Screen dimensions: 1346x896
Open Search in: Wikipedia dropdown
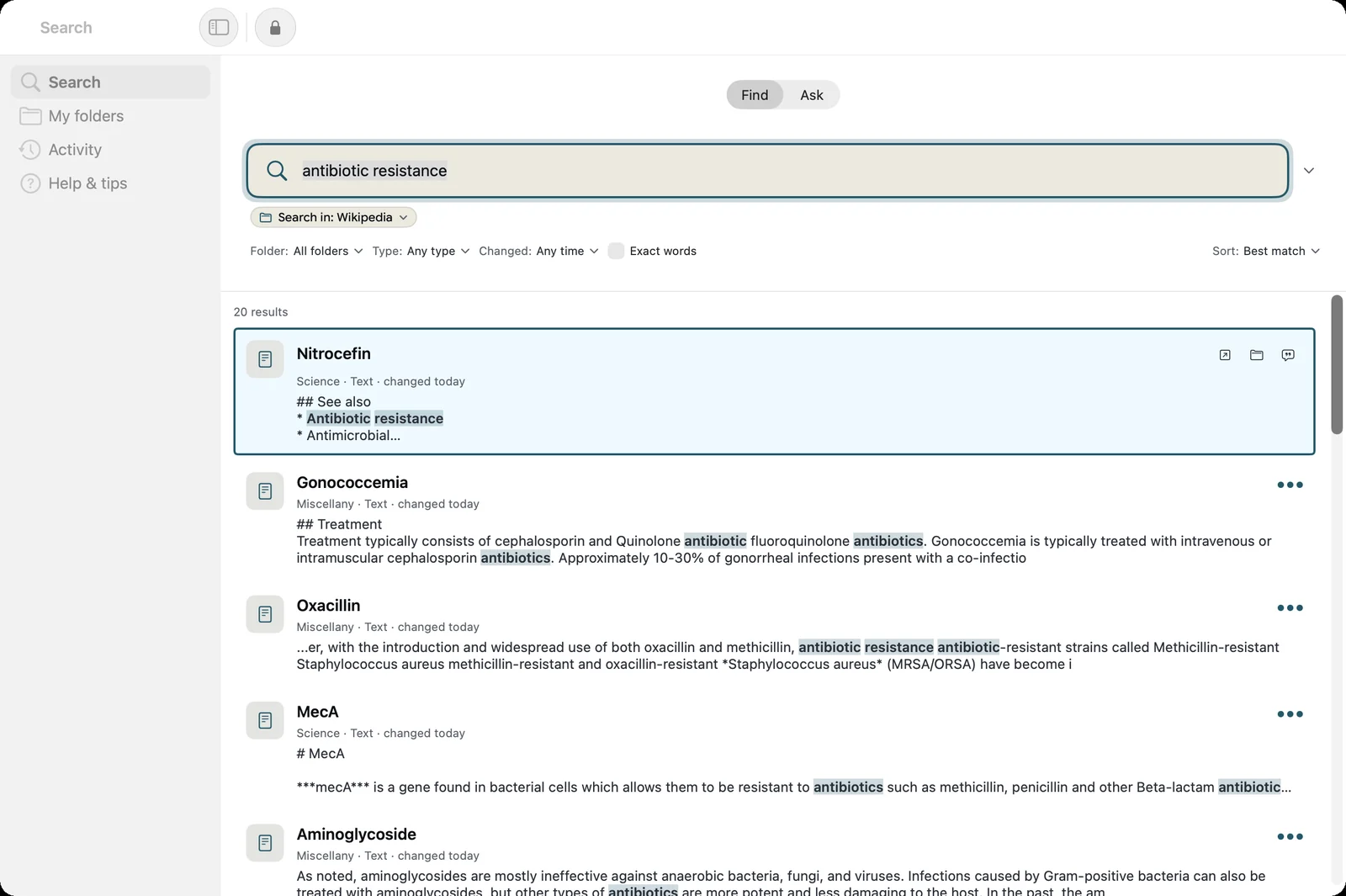tap(333, 217)
